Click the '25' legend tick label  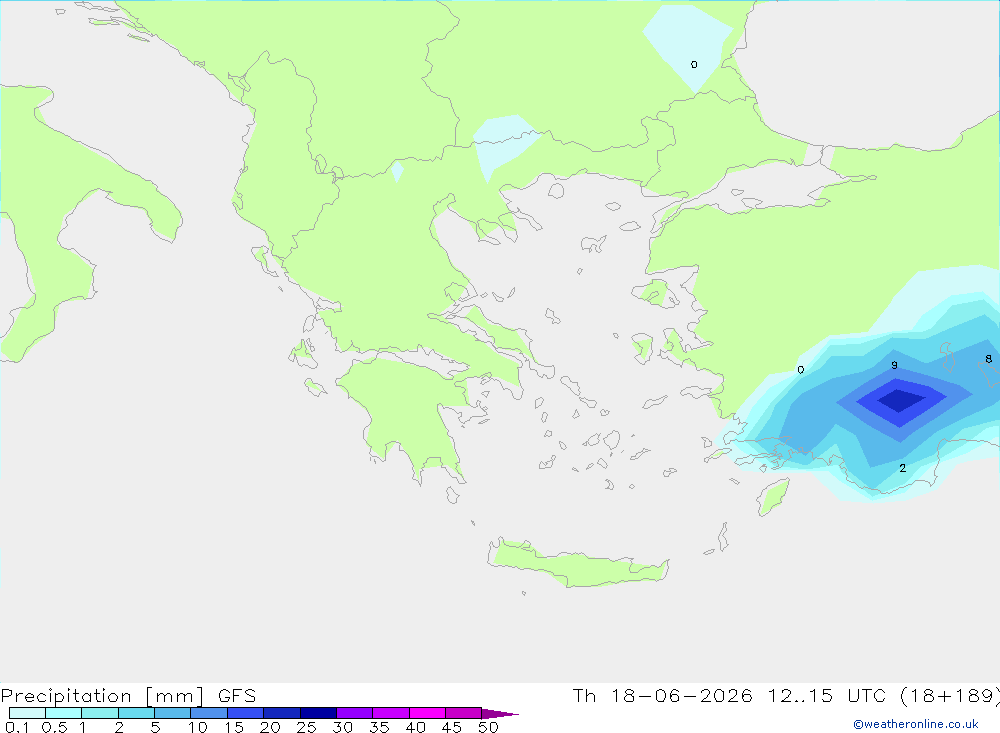(306, 727)
